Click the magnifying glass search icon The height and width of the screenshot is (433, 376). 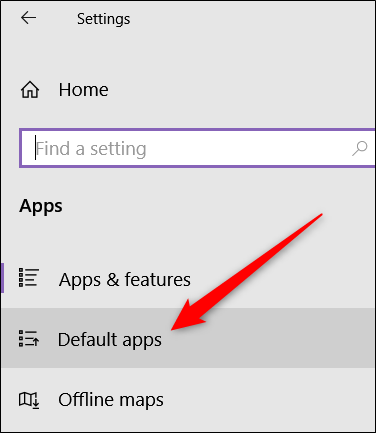point(359,149)
